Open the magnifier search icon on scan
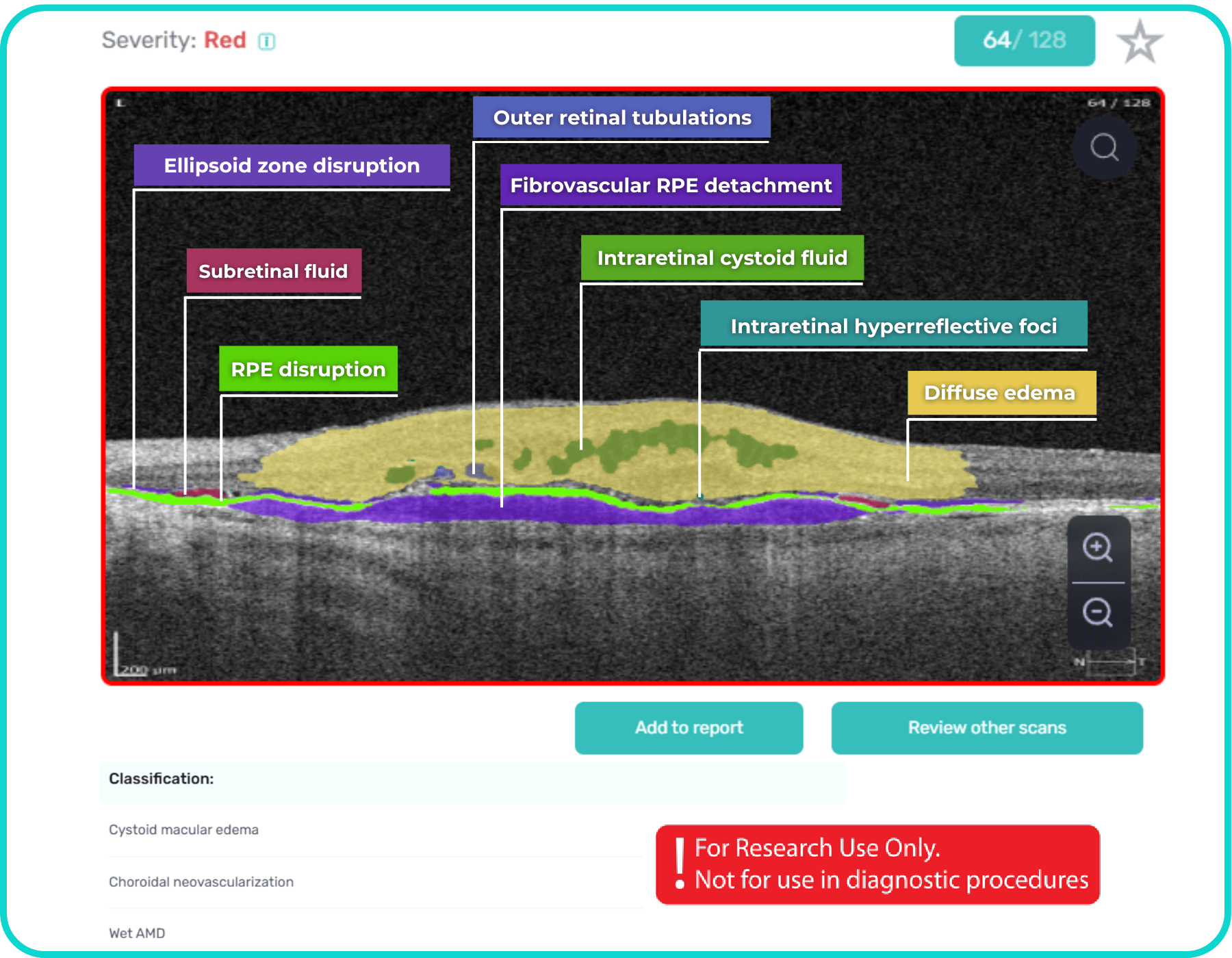The height and width of the screenshot is (958, 1232). [1104, 147]
